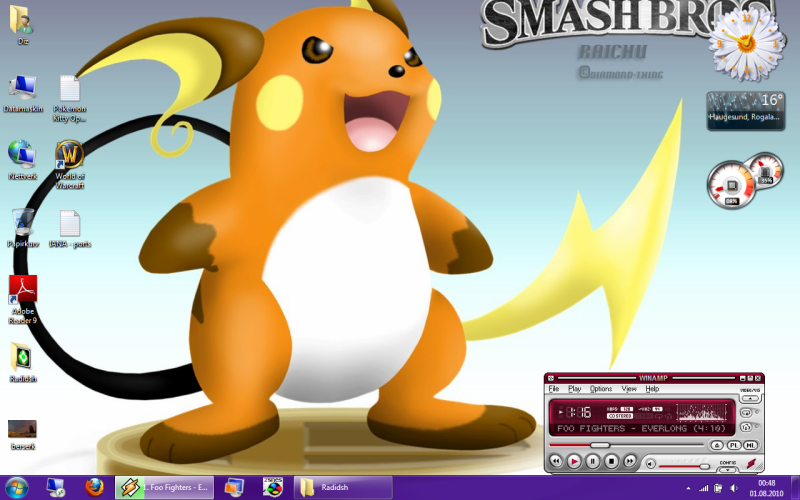Launch World of Warcraft shortcut

(x=70, y=165)
